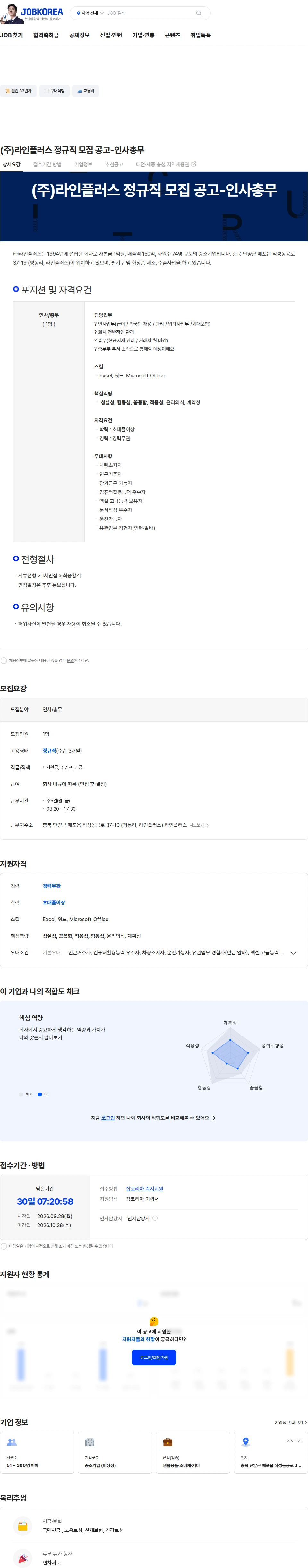Open 지도보기 link next to 근무지주소
The width and height of the screenshot is (308, 1568).
coord(196,825)
